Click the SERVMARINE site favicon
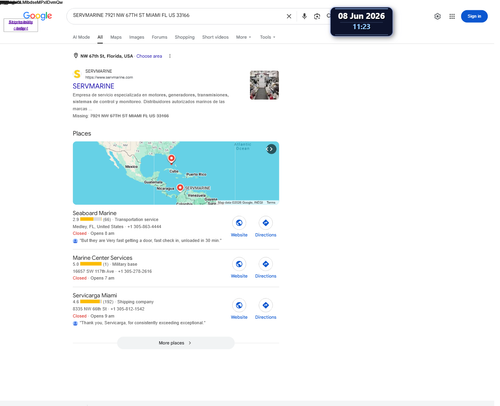The image size is (500, 406). click(77, 74)
